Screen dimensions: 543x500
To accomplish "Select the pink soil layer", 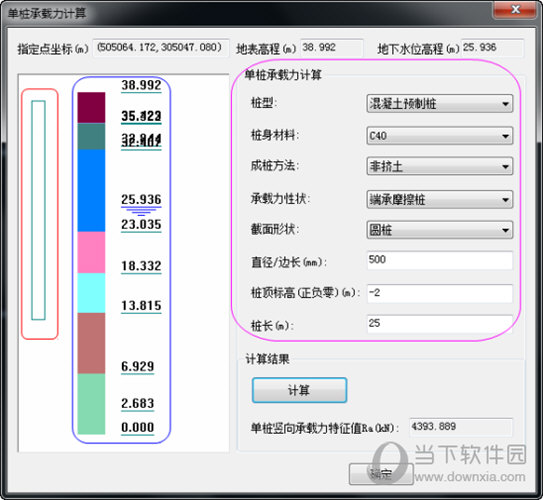I will tap(91, 252).
